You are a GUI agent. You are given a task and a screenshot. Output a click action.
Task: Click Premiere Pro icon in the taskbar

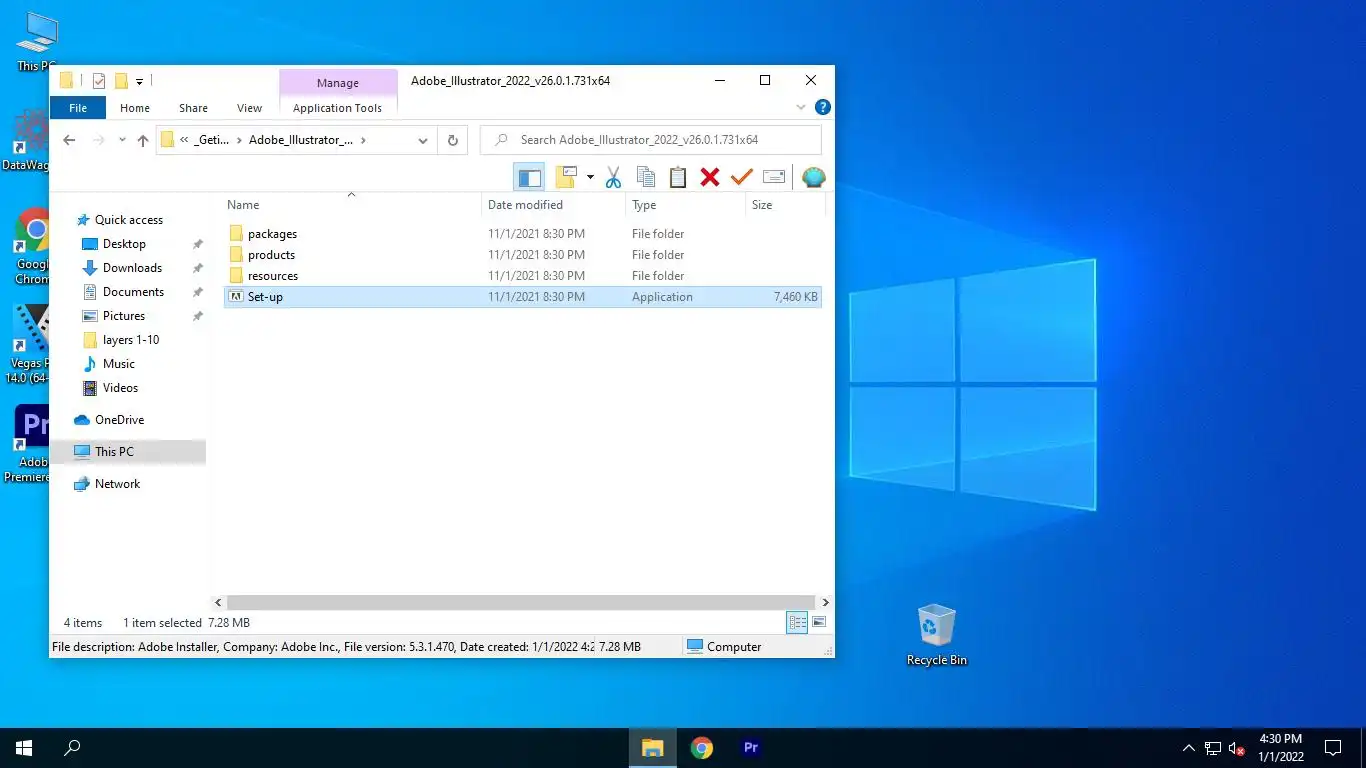[x=751, y=748]
